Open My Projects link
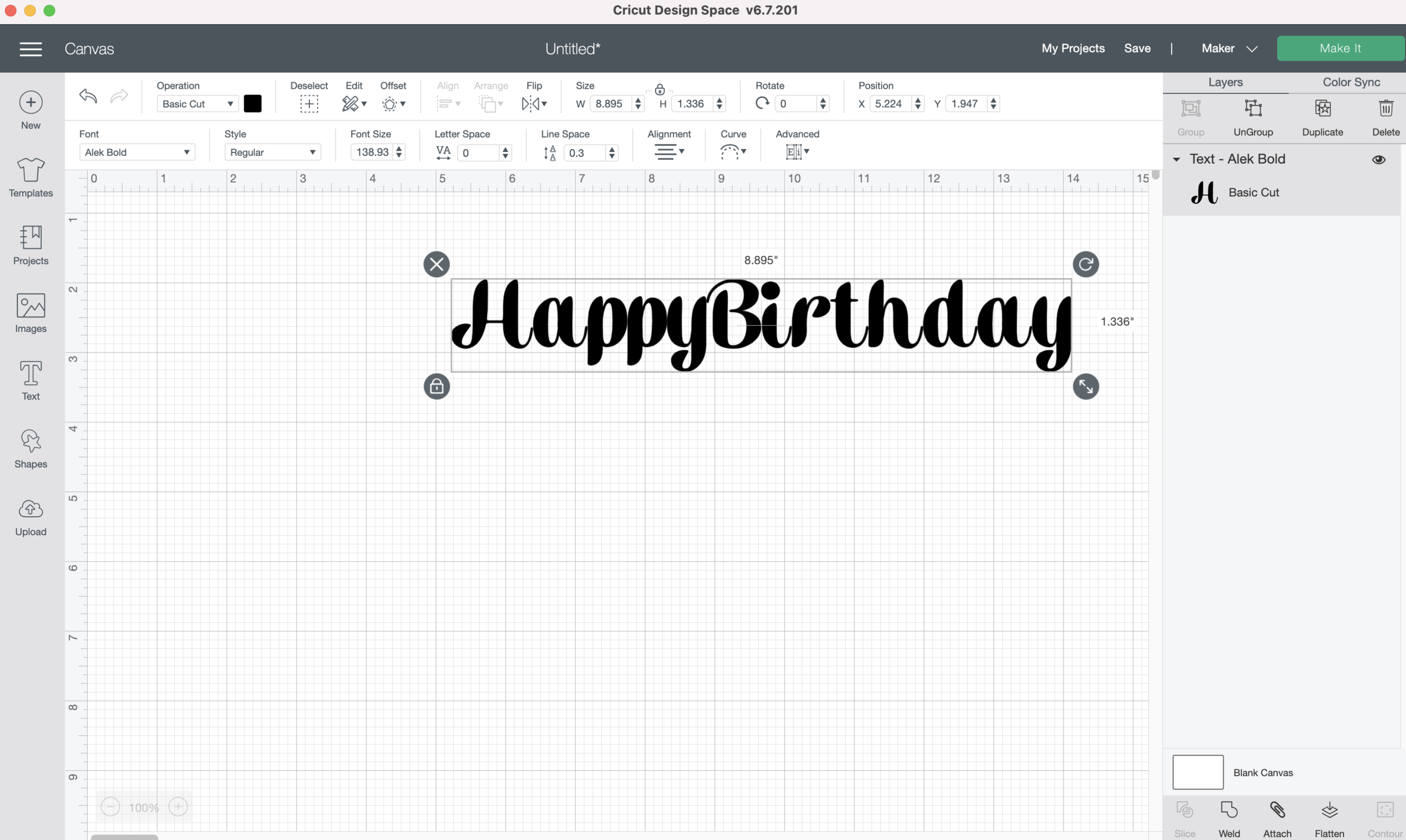 (1072, 48)
